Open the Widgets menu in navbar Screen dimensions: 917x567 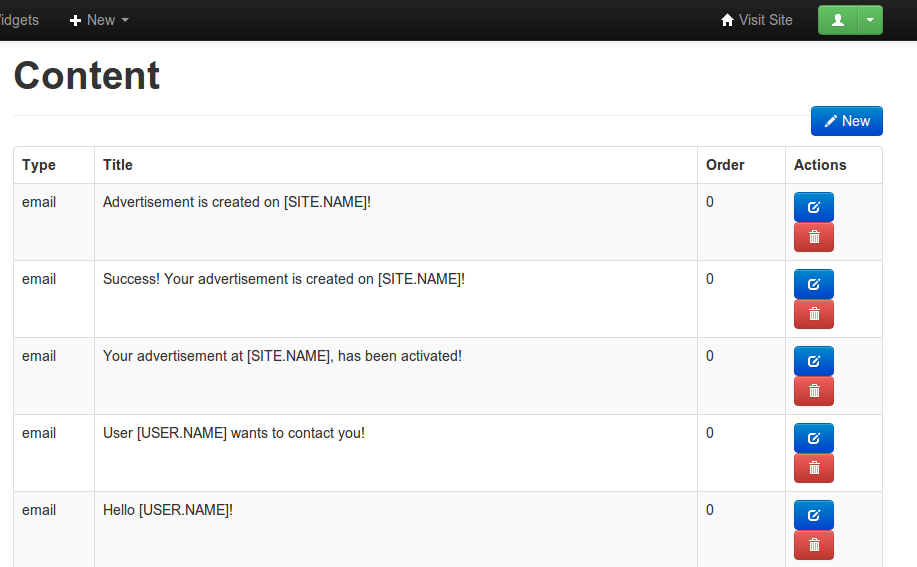tap(18, 20)
